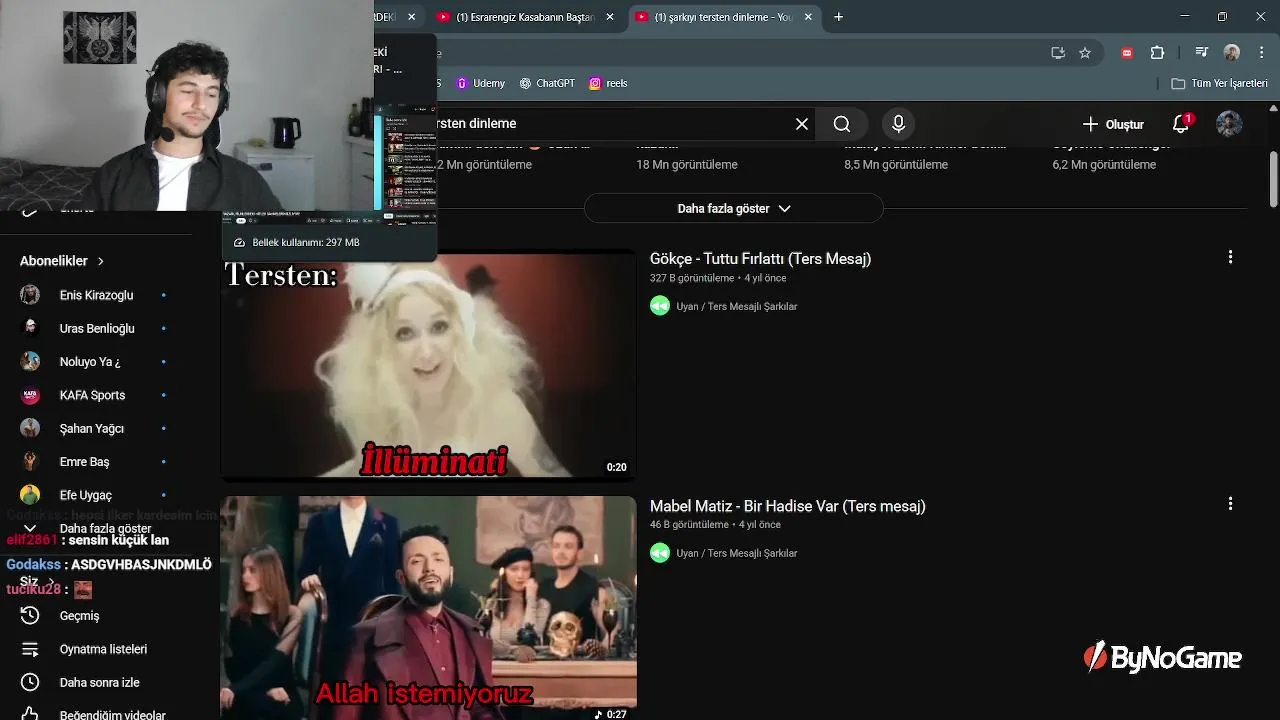Open YouTube notifications bell

(x=1181, y=124)
